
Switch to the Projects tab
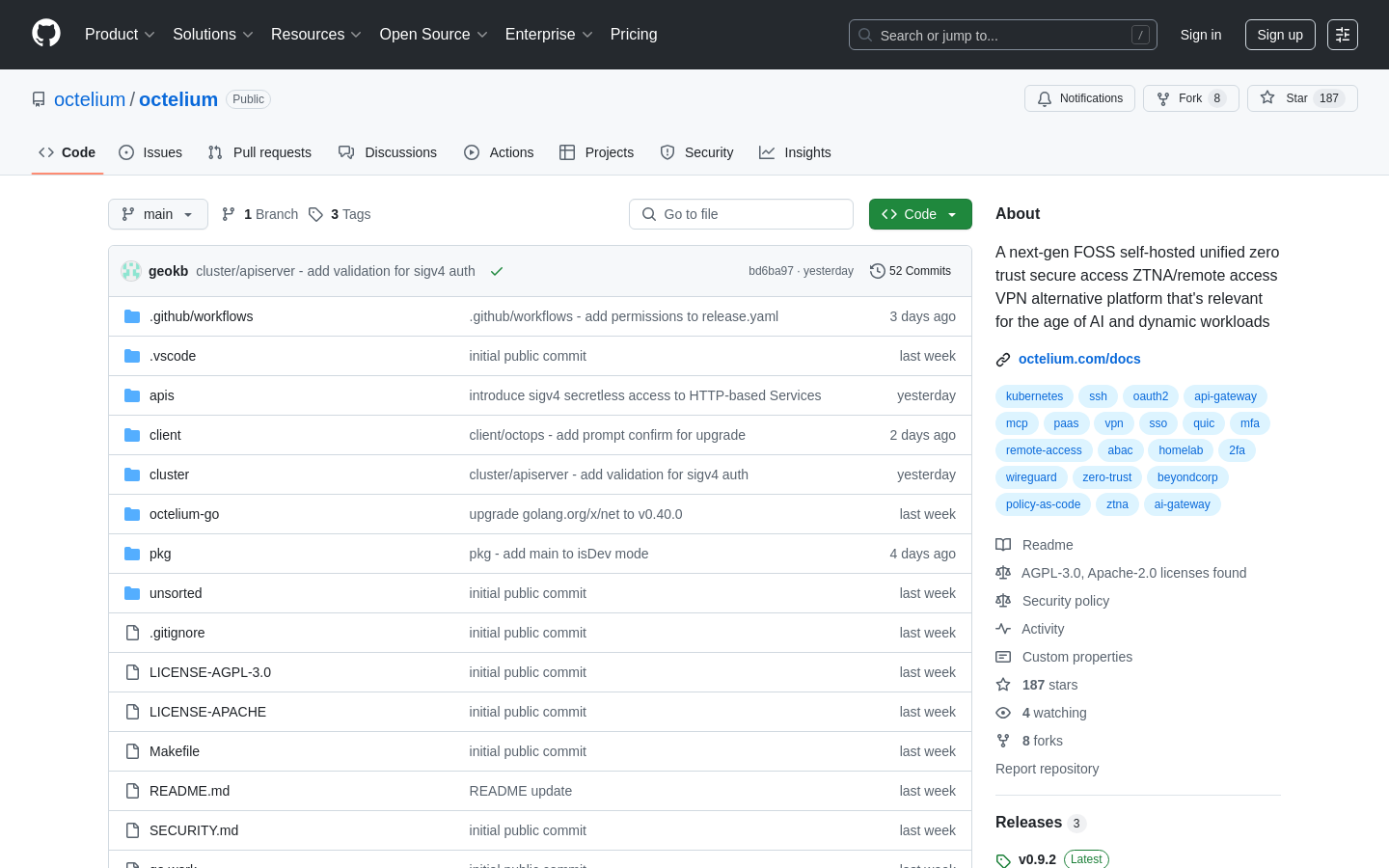(x=596, y=152)
